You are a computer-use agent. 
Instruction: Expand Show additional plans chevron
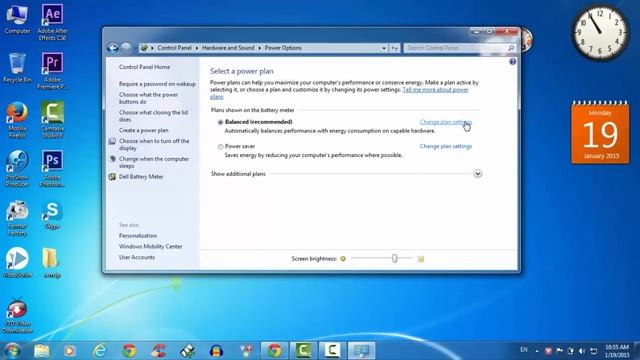[478, 174]
